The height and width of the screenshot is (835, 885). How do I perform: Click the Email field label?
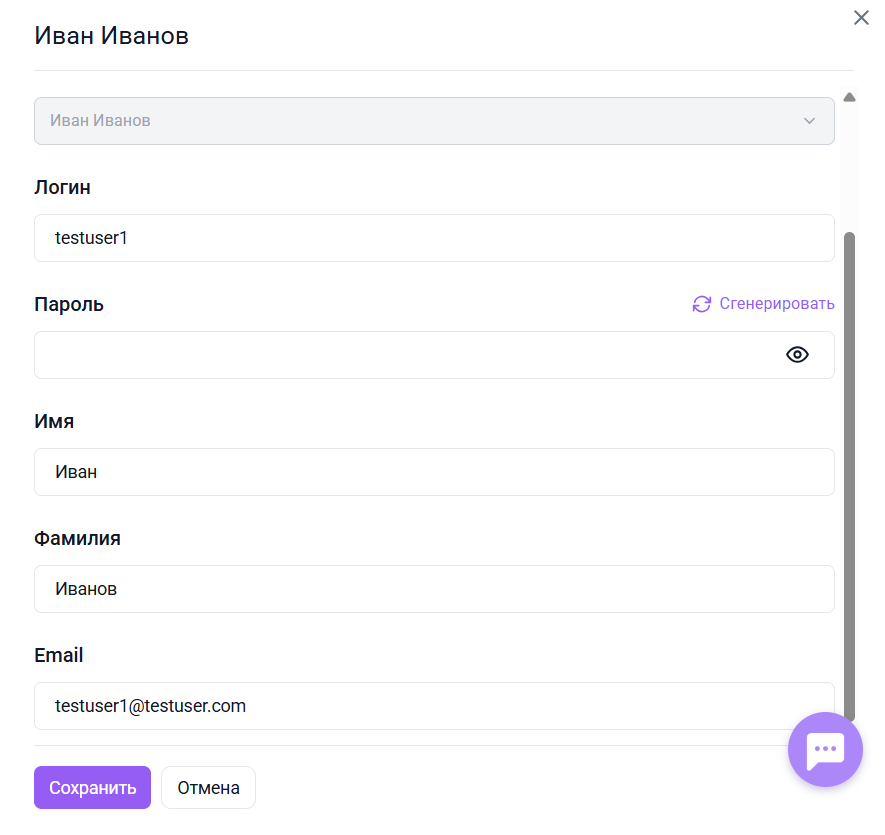(59, 655)
